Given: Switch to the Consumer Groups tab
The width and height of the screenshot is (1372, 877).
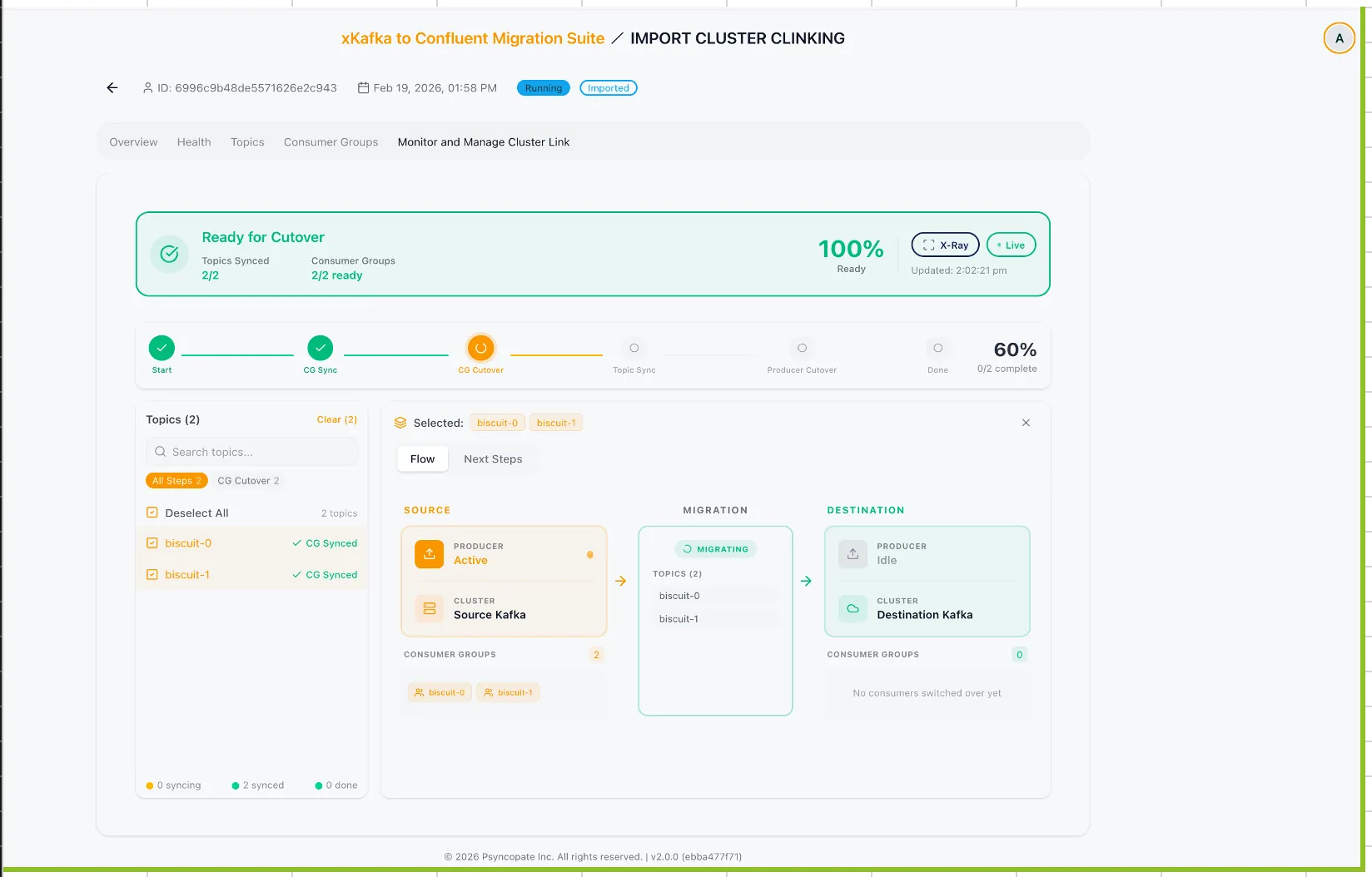Looking at the screenshot, I should tap(331, 141).
